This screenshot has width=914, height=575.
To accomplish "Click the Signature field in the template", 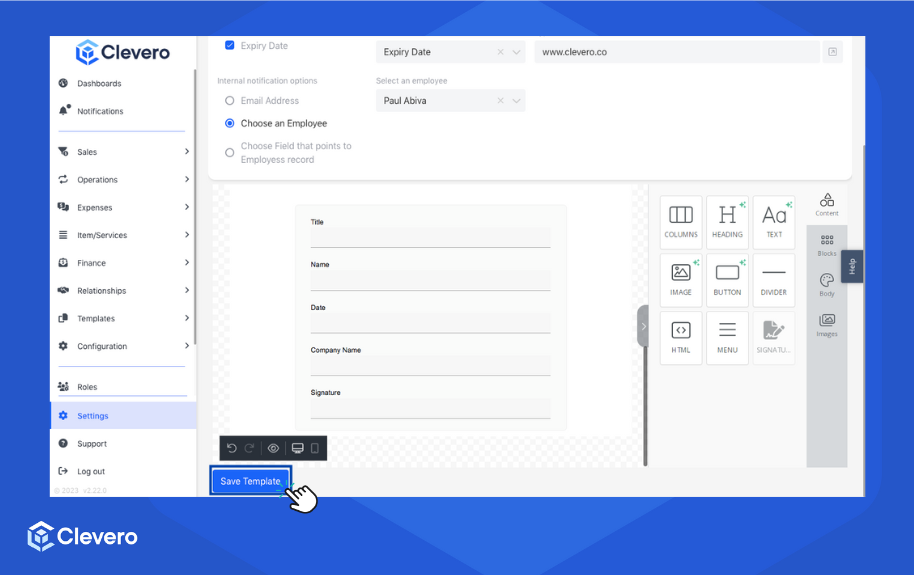I will 430,408.
